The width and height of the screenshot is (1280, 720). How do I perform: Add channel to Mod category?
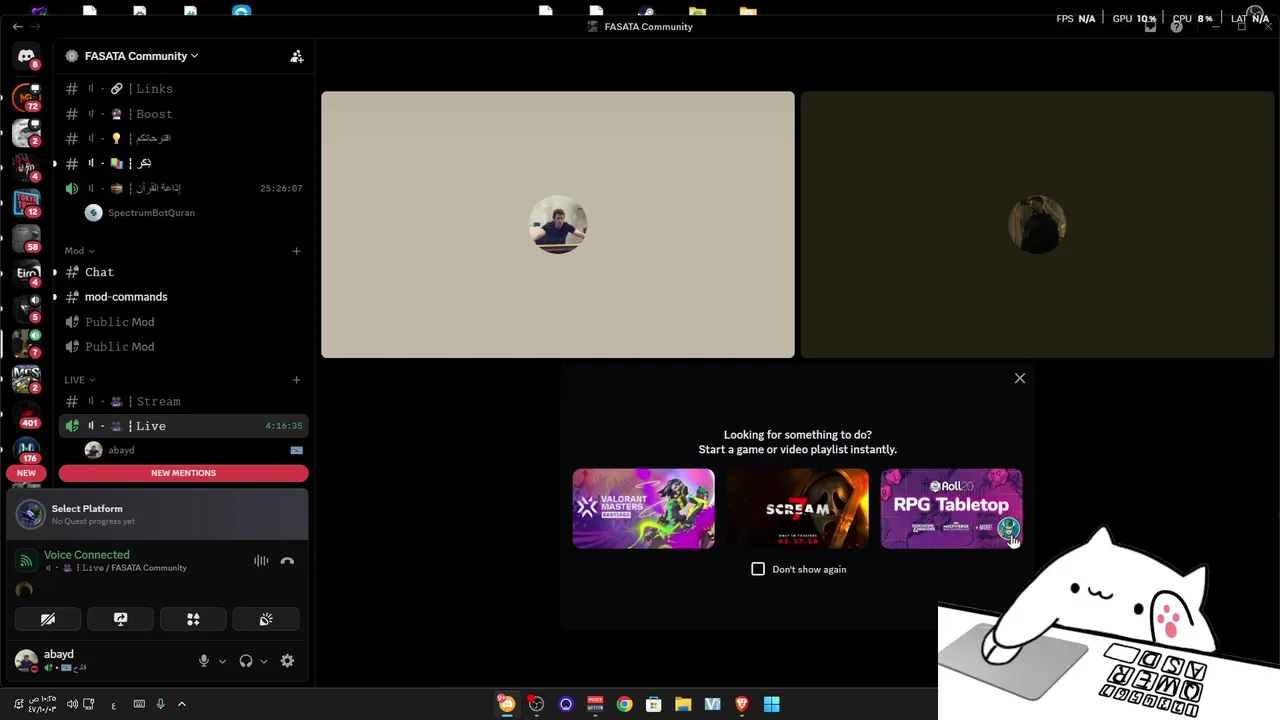[x=296, y=251]
